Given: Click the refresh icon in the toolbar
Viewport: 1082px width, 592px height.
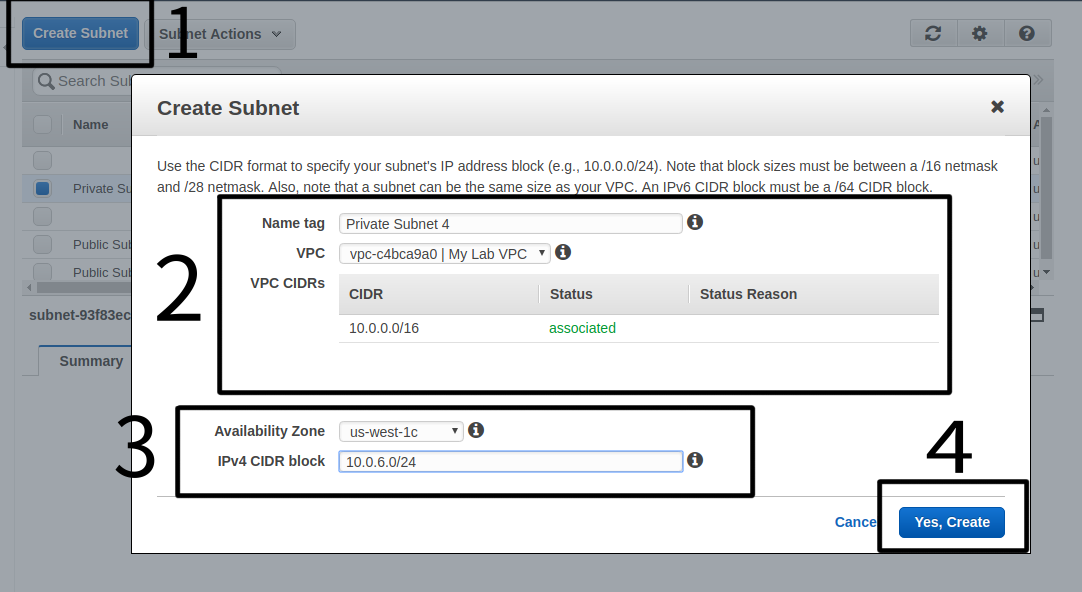Looking at the screenshot, I should 933,33.
